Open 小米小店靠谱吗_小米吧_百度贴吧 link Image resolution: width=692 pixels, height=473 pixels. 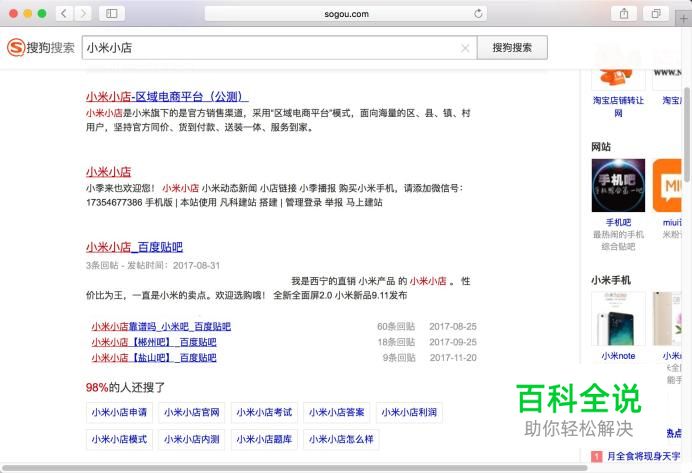161,327
